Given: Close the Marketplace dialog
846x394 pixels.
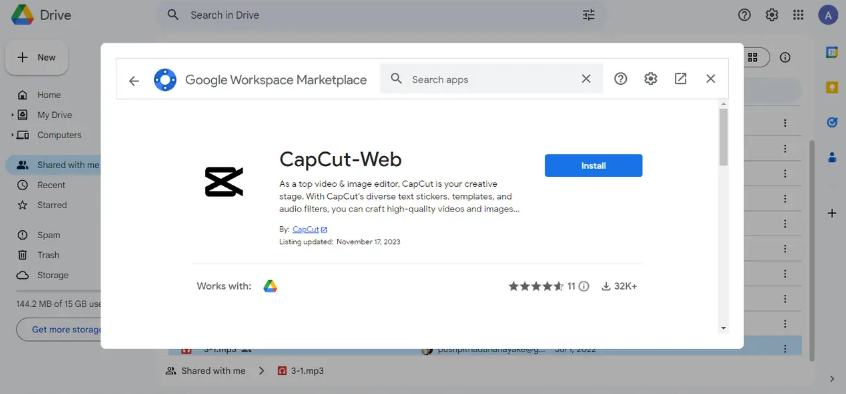Looking at the screenshot, I should [711, 79].
